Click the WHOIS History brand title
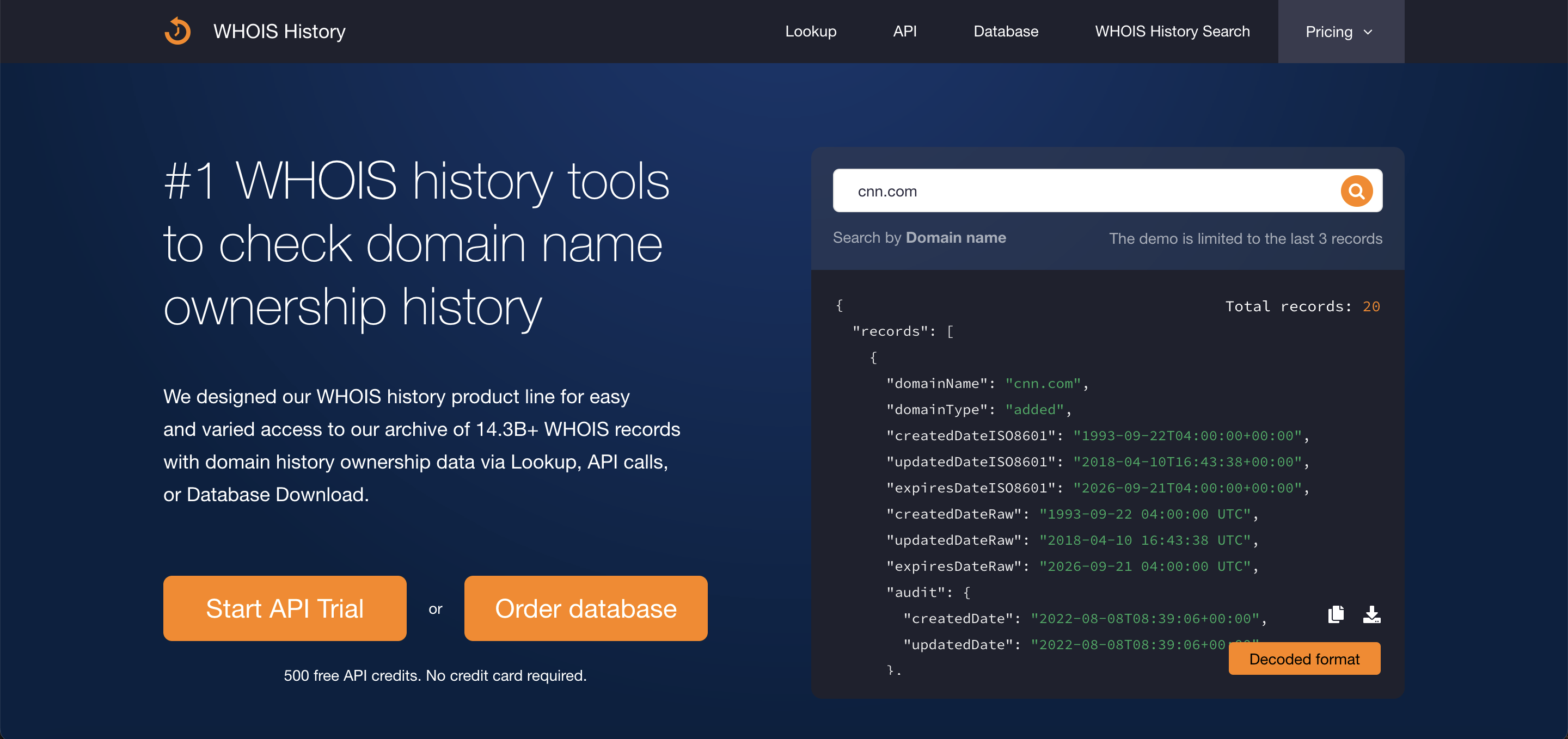 click(x=279, y=32)
